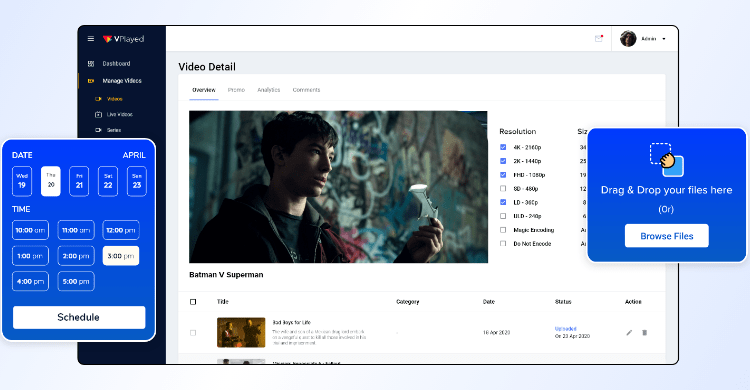Click the Title column header
Viewport: 750px width, 390px height.
tap(223, 302)
